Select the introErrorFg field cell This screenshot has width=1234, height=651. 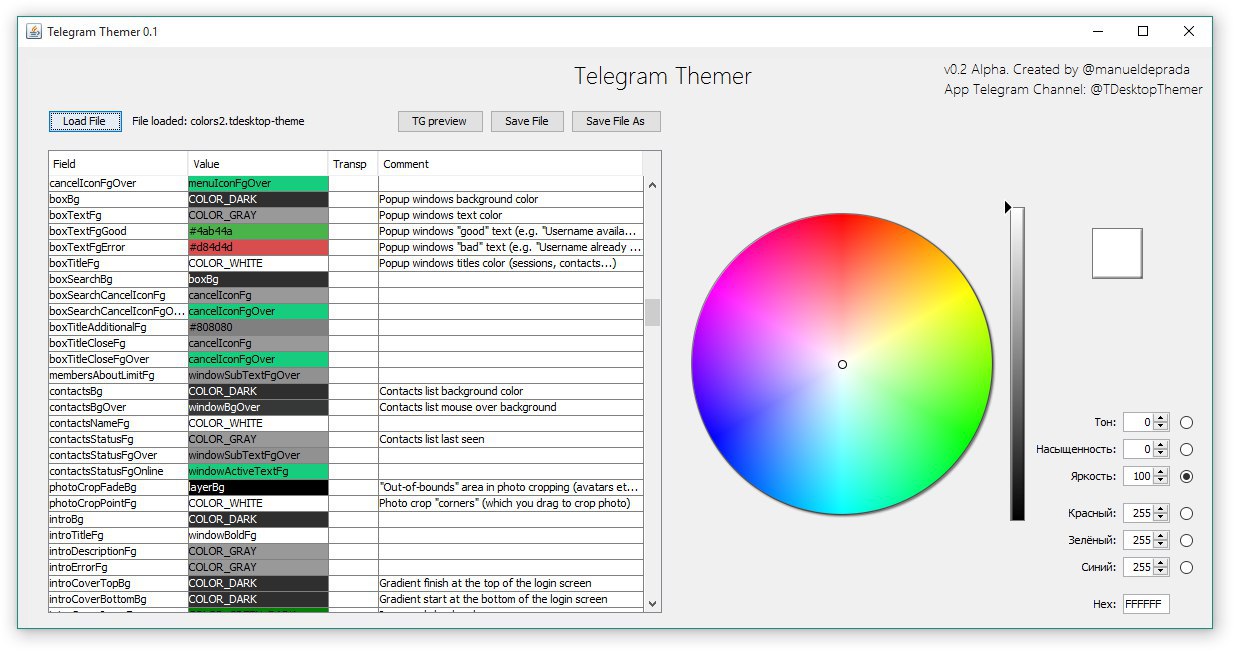pos(119,567)
